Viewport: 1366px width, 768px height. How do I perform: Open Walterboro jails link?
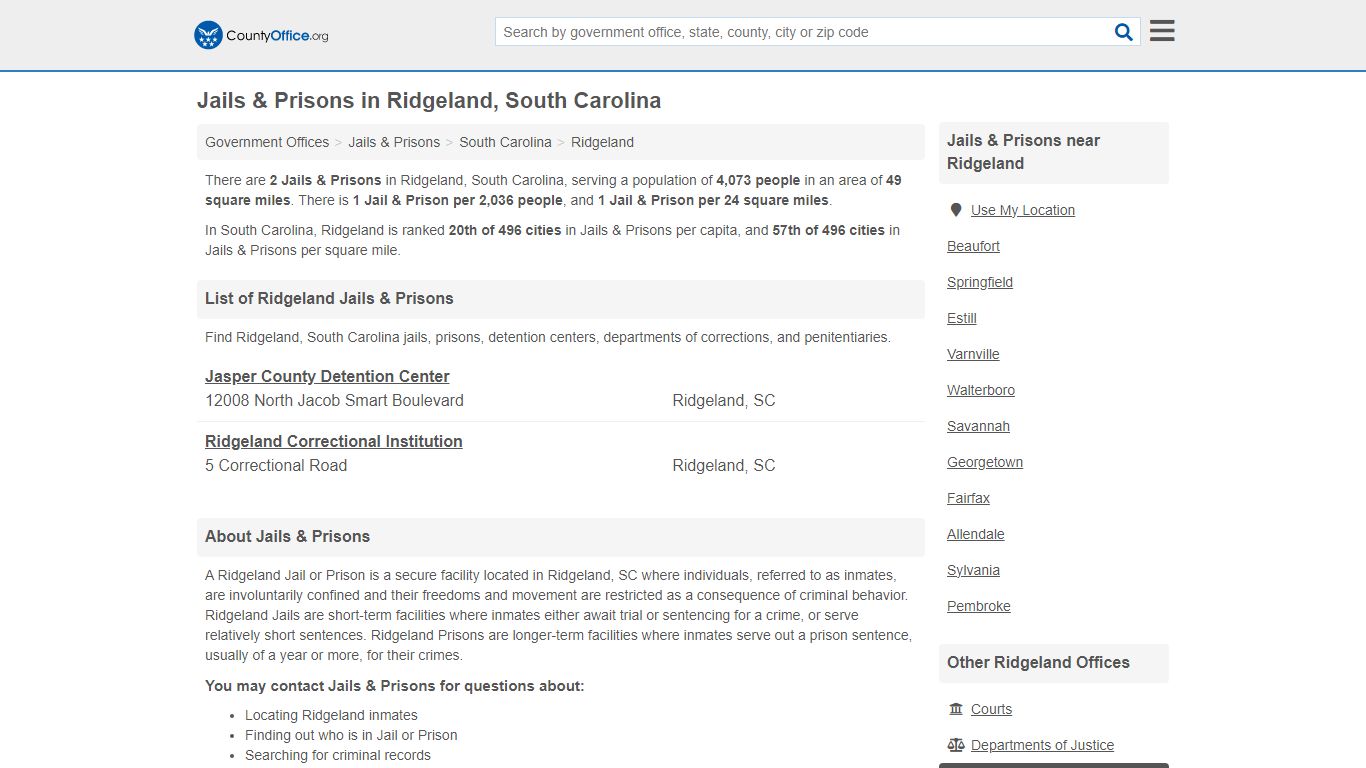click(x=981, y=390)
